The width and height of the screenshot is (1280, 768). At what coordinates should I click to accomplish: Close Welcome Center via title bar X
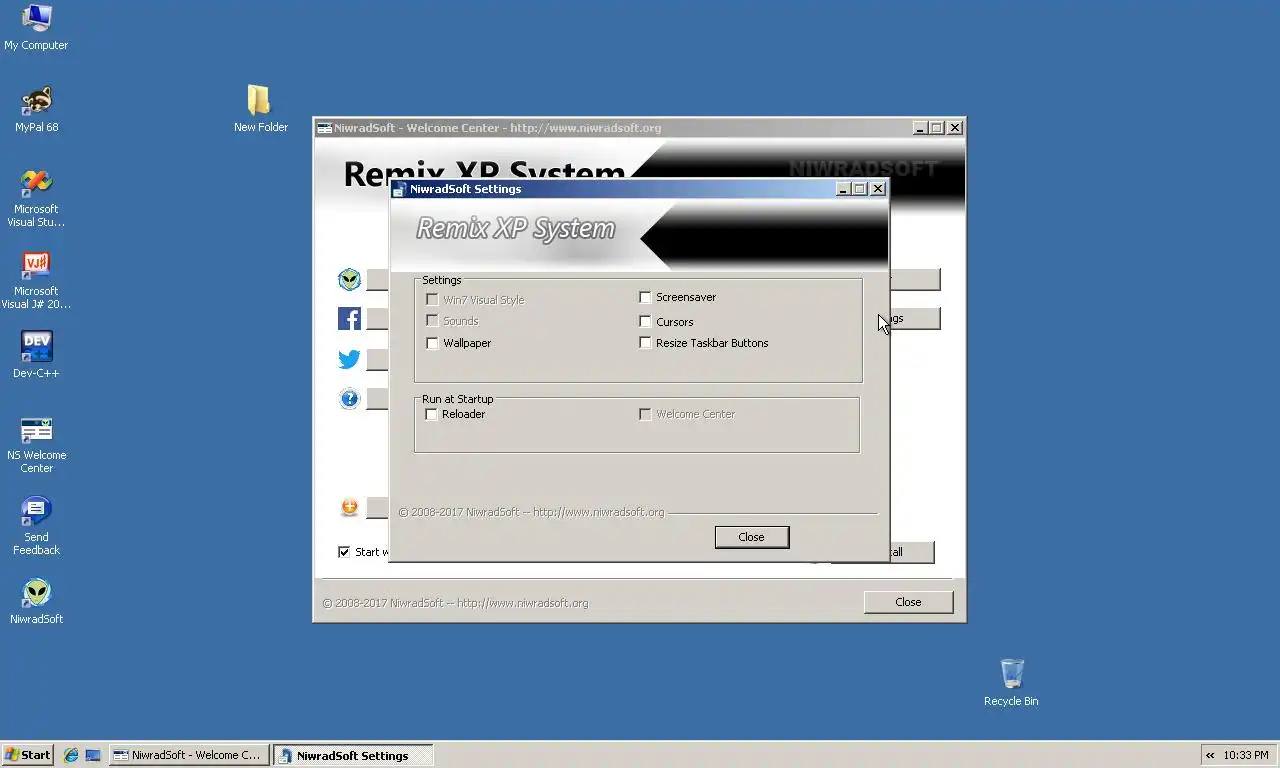click(x=955, y=128)
